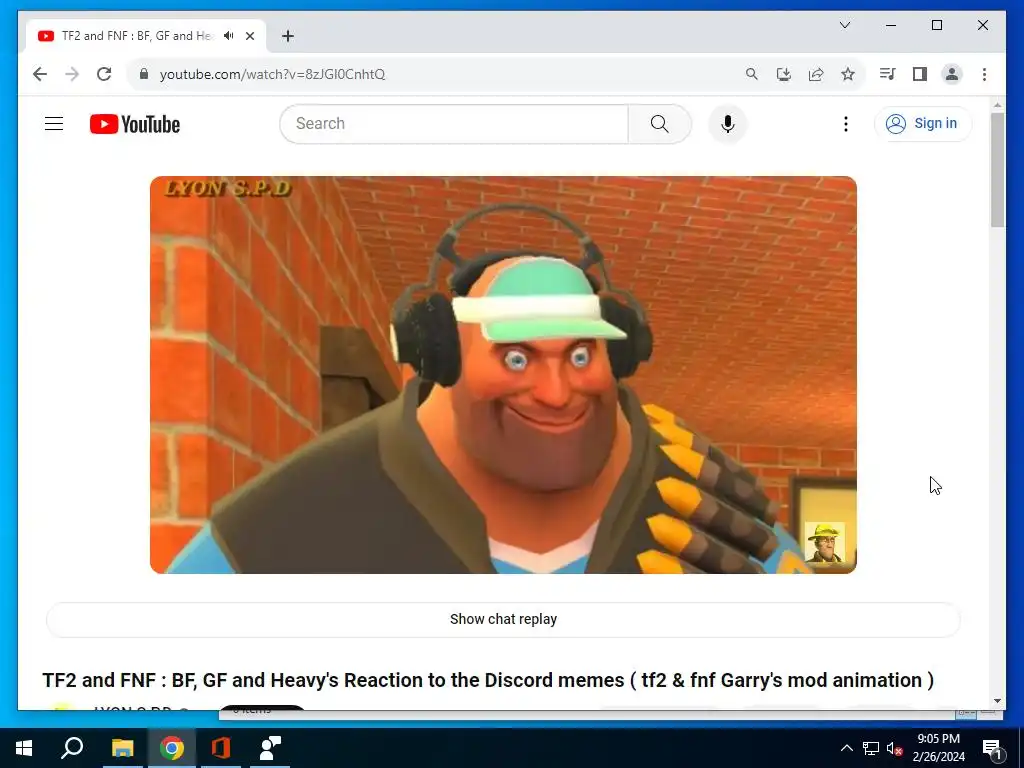
Task: Click scrollbar up arrow
Action: [x=997, y=105]
